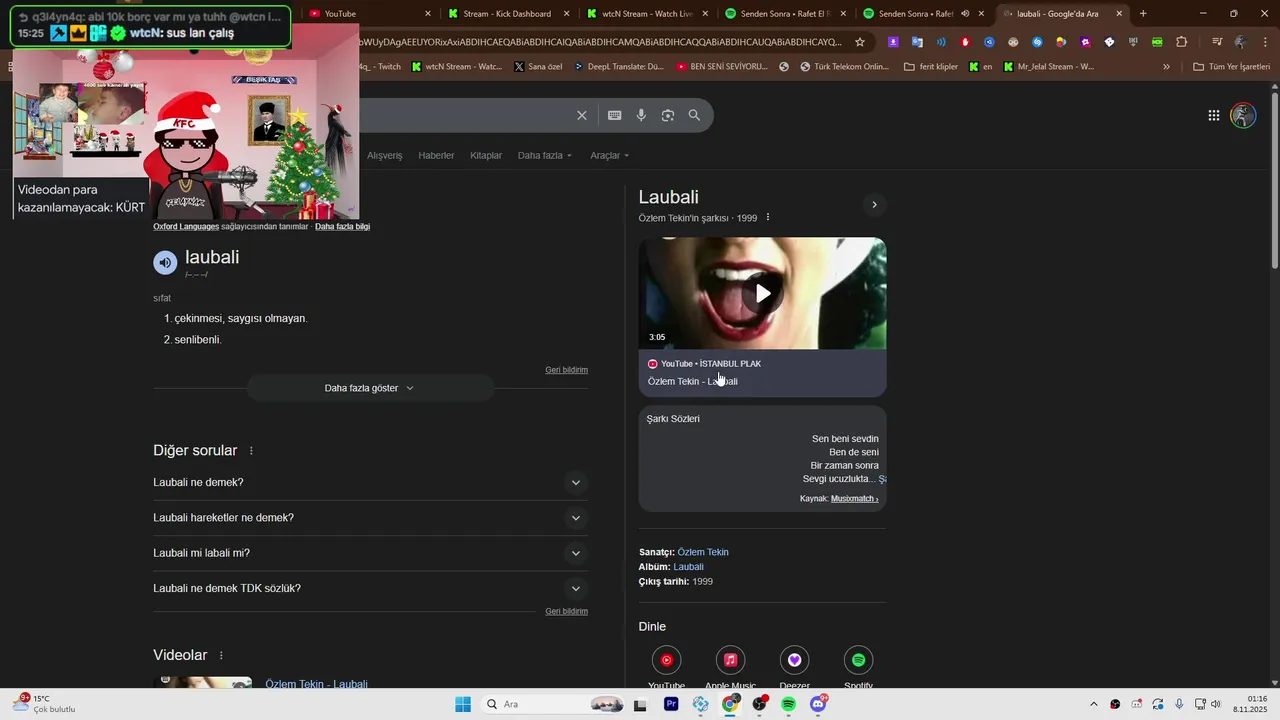Switch to the YouTube browser tab

pos(369,14)
